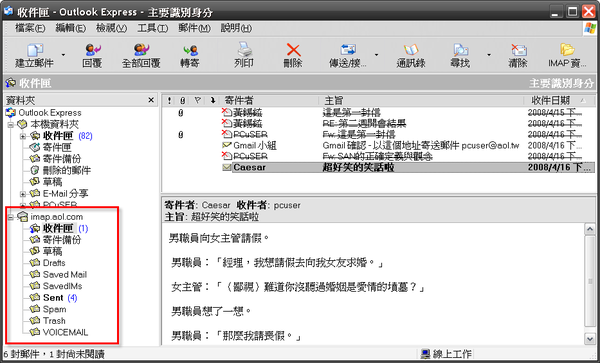The image size is (600, 363).
Task: Collapse the 本機資料夾 tree node
Action: pos(11,125)
